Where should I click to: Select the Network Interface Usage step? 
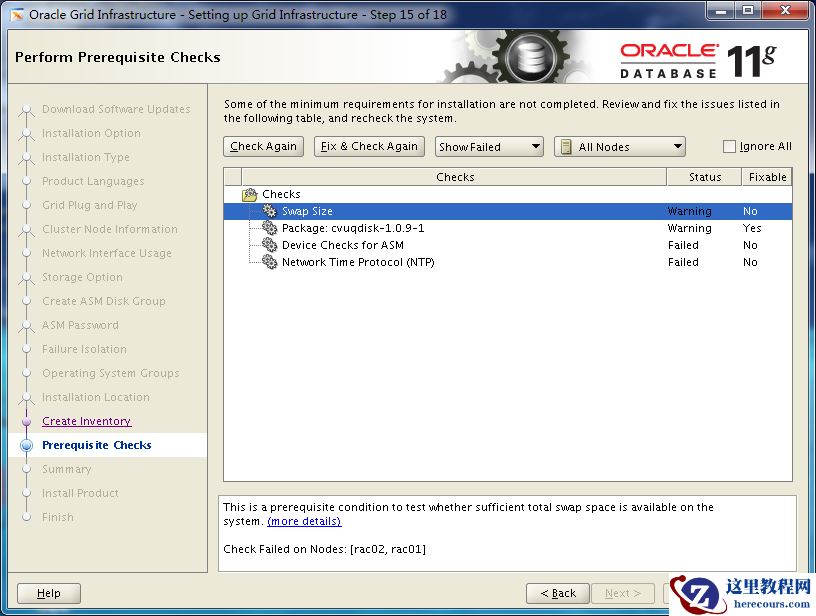tap(107, 253)
